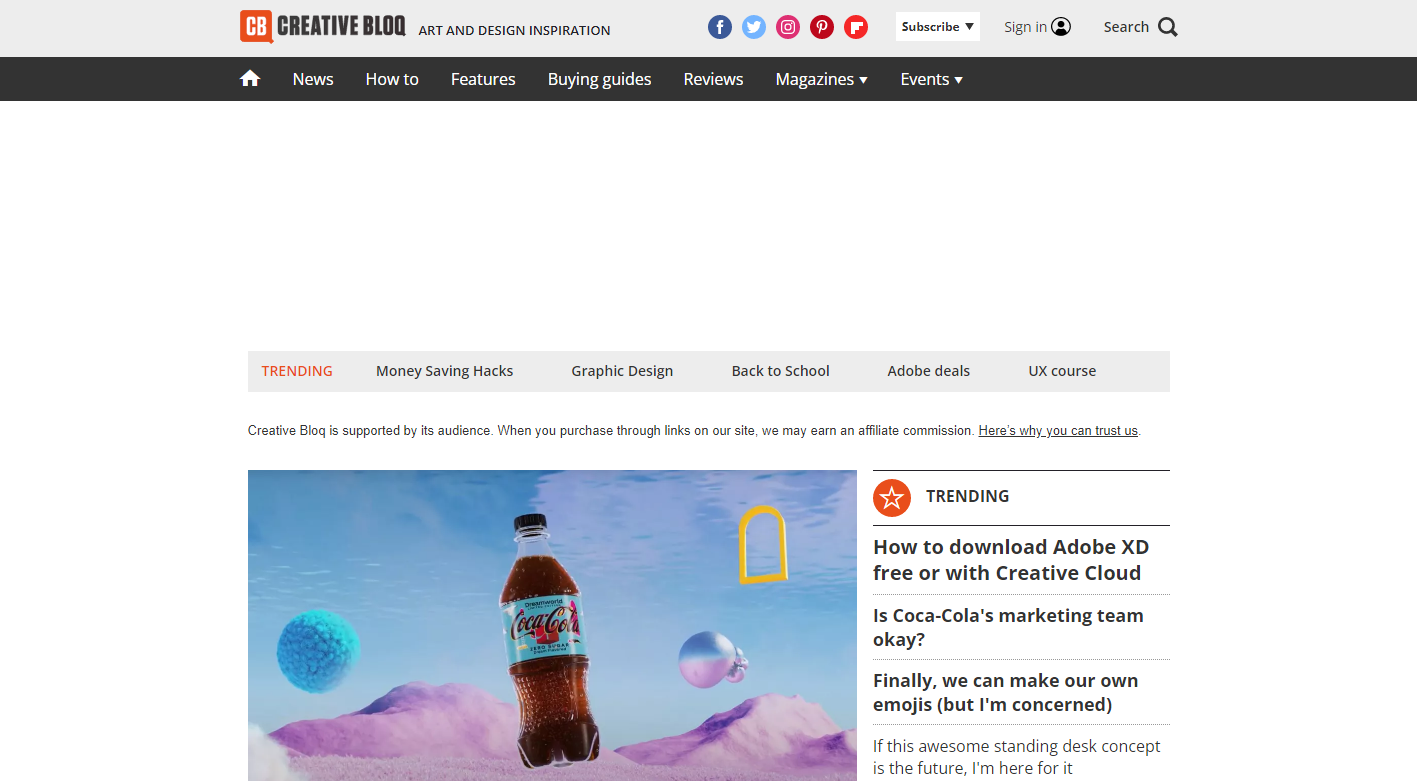Read 'How to download Adobe XD' article
This screenshot has width=1417, height=781.
pyautogui.click(x=1011, y=560)
